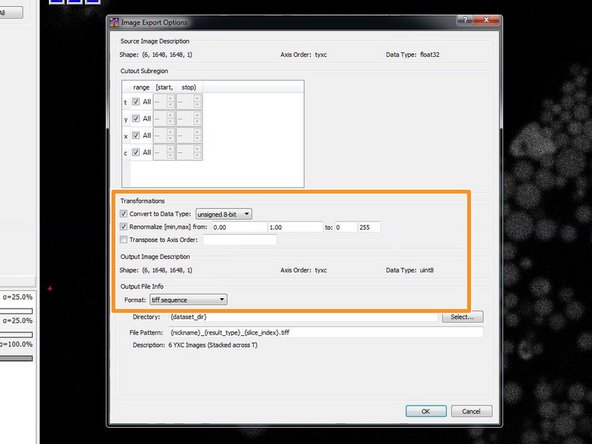This screenshot has height=444, width=592.
Task: Click the start spinner for axis t
Action: (x=164, y=102)
